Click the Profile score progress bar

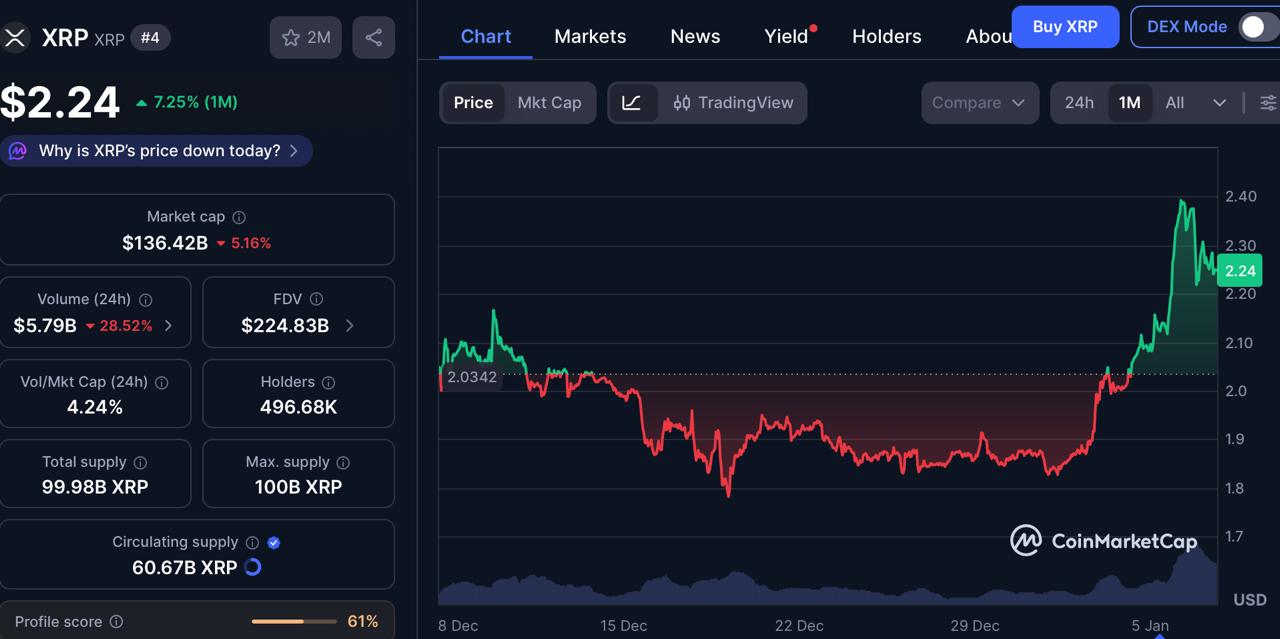click(293, 620)
